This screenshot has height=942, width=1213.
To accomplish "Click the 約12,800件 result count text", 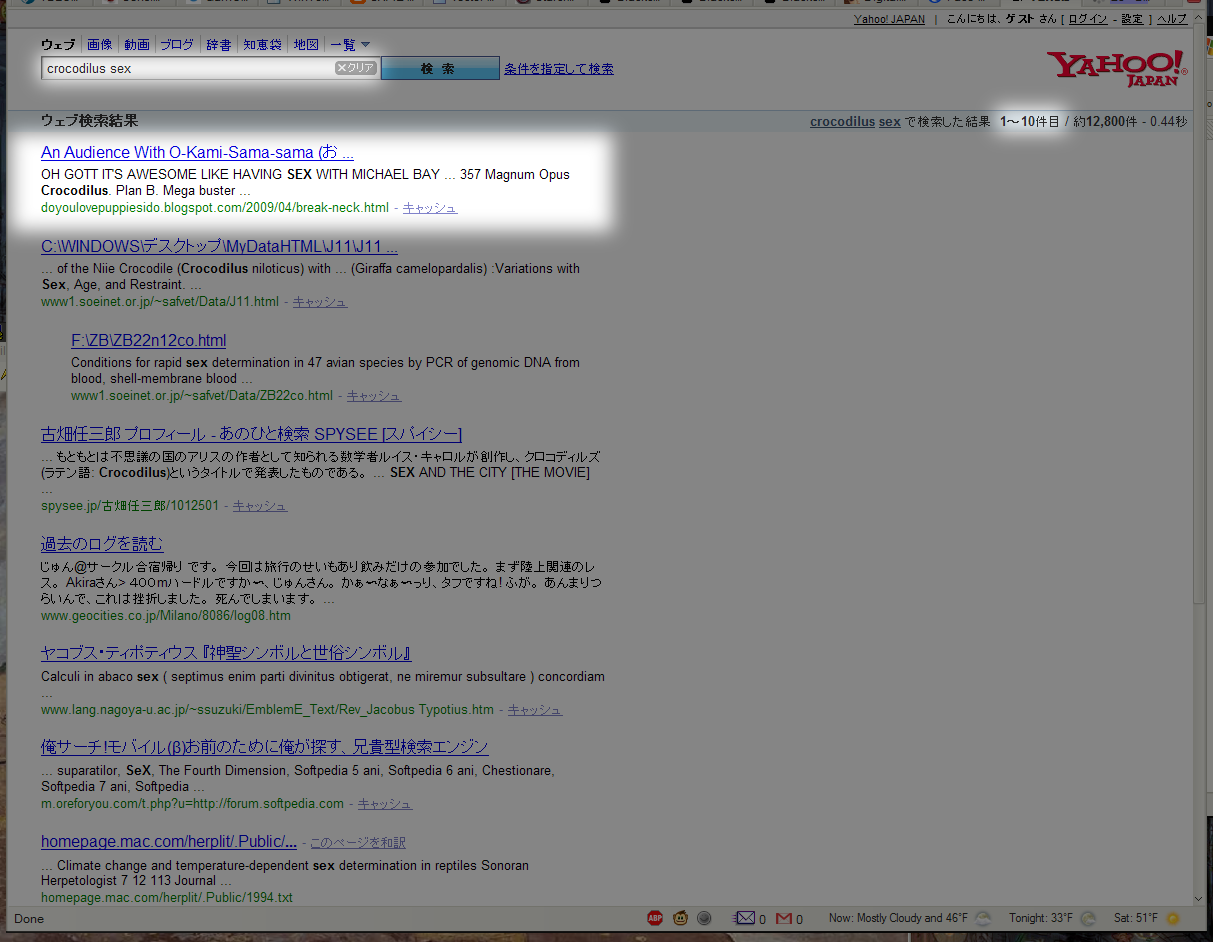I will (1105, 122).
